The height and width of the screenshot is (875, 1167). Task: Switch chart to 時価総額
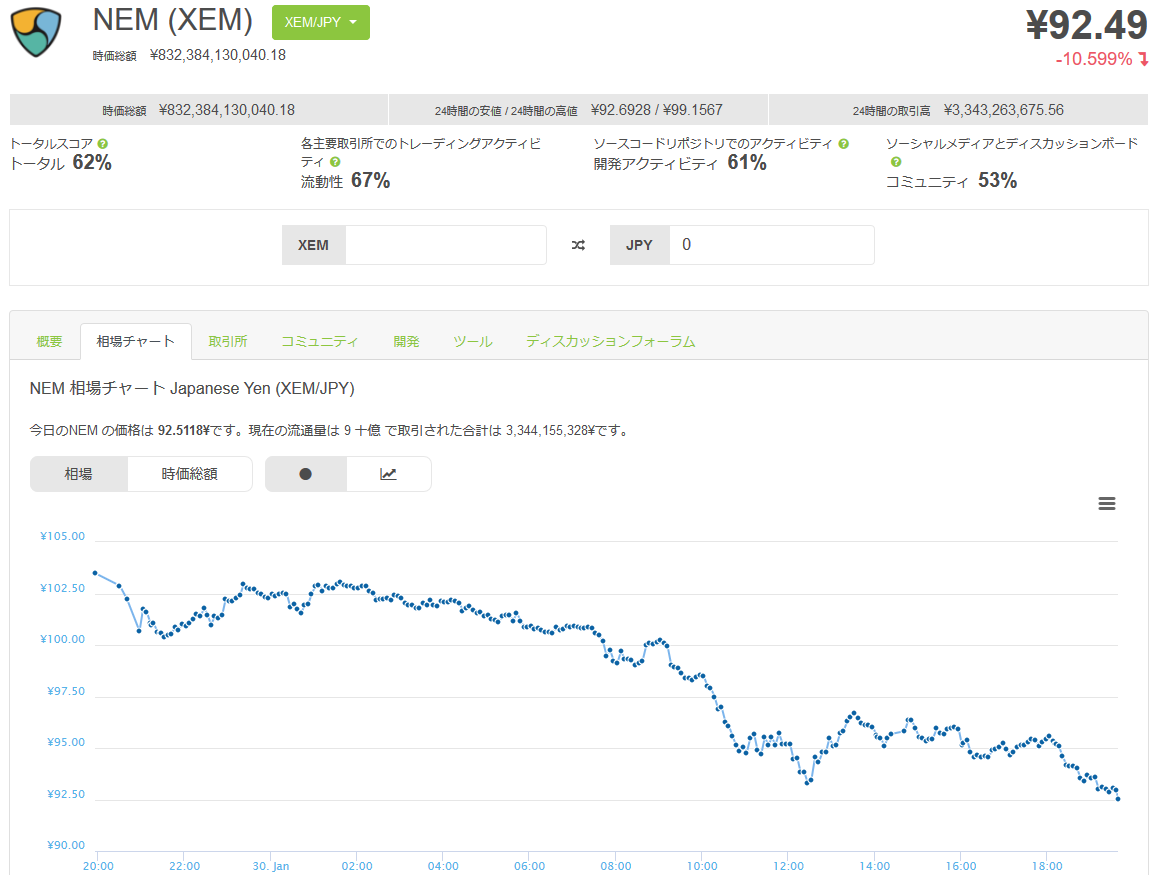point(190,474)
